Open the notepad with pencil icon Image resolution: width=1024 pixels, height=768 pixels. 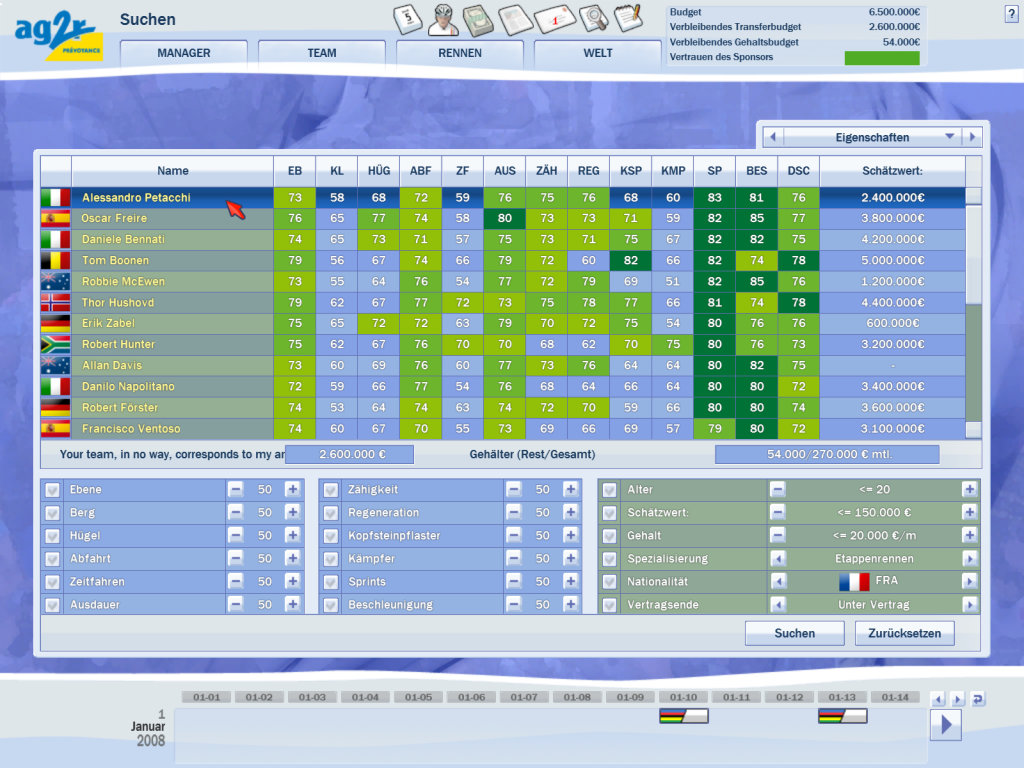627,18
